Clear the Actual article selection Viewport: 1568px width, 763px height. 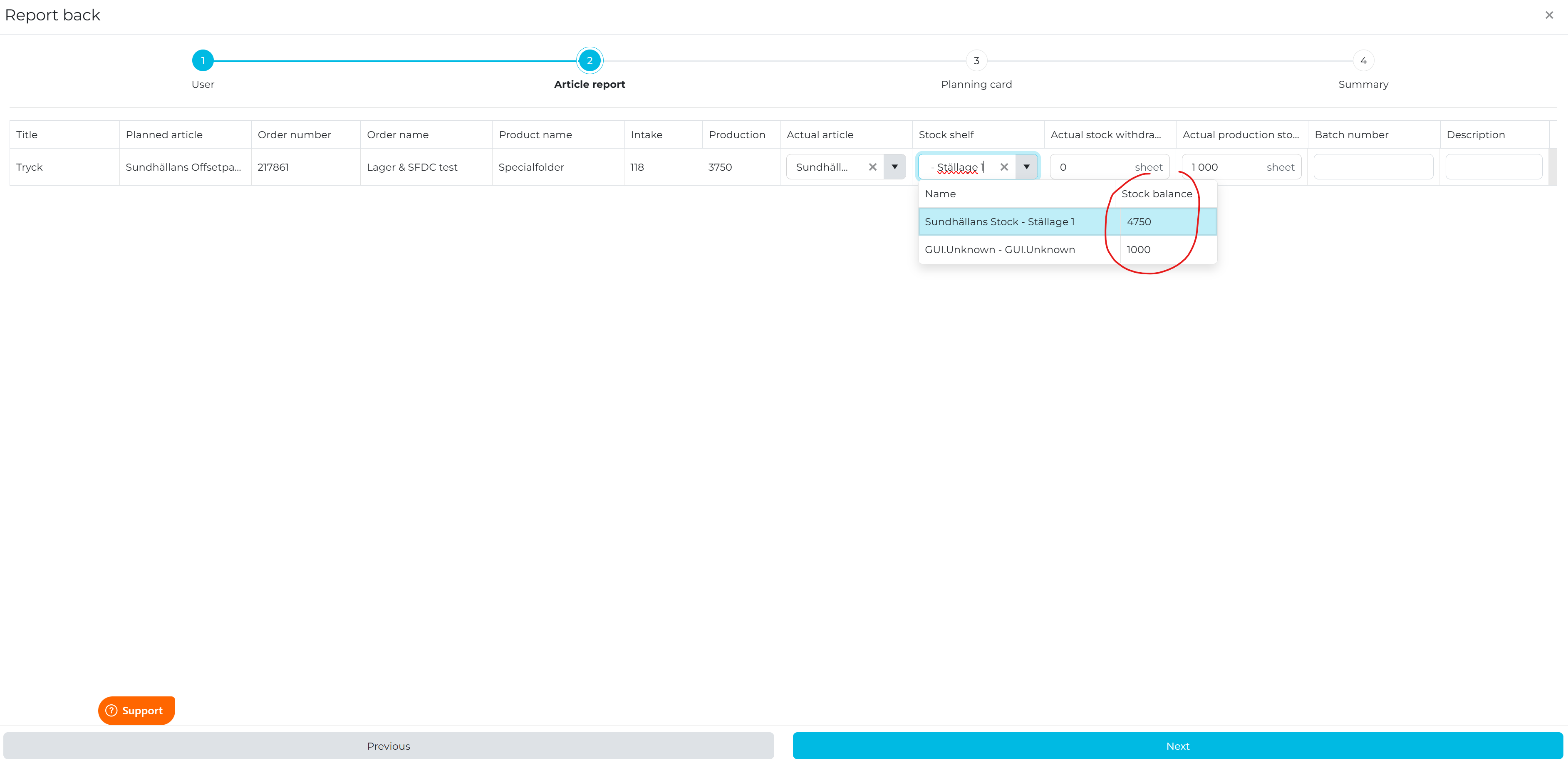tap(872, 167)
